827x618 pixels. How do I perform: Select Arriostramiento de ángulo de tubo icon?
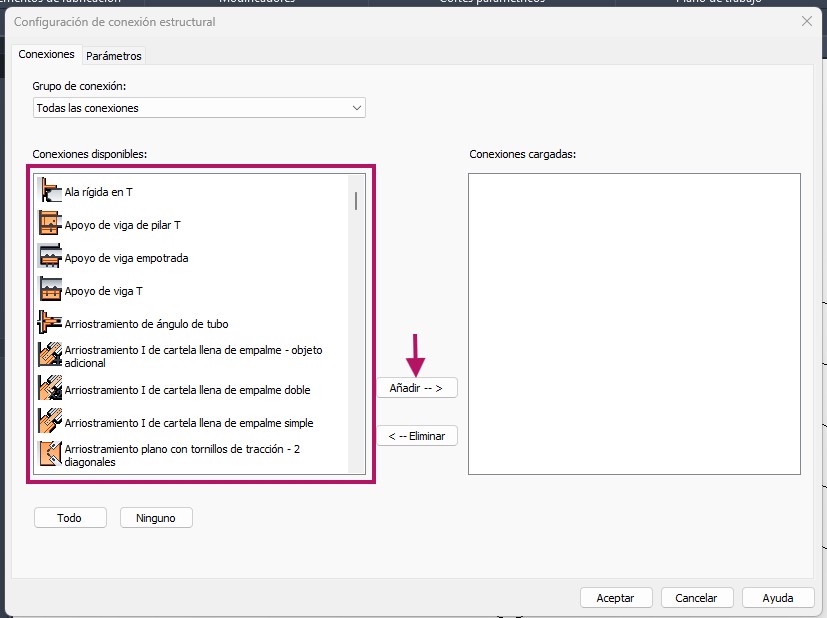click(x=50, y=324)
